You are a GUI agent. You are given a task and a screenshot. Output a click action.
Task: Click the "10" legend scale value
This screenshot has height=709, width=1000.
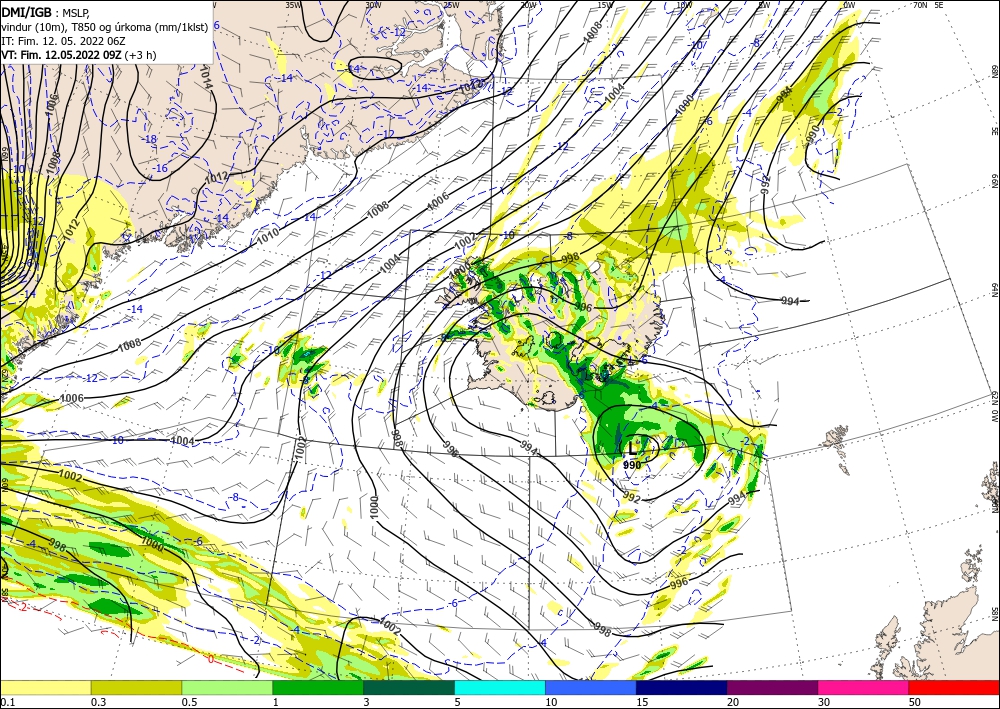[x=552, y=702]
